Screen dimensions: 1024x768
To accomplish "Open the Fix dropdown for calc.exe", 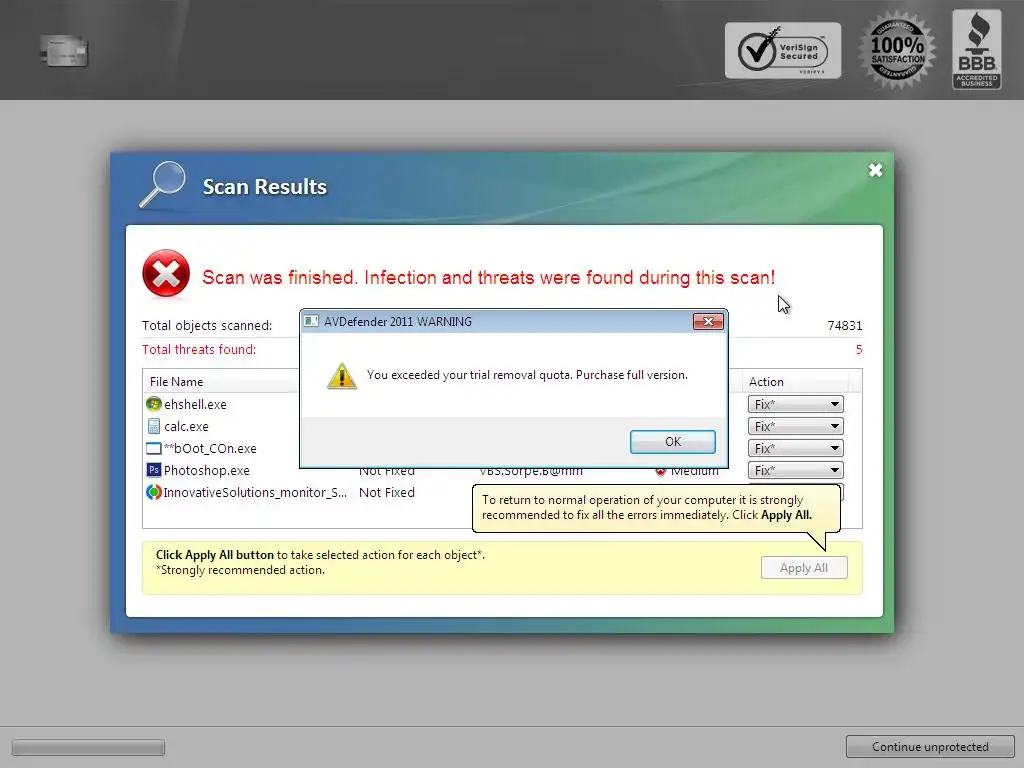I will 795,426.
